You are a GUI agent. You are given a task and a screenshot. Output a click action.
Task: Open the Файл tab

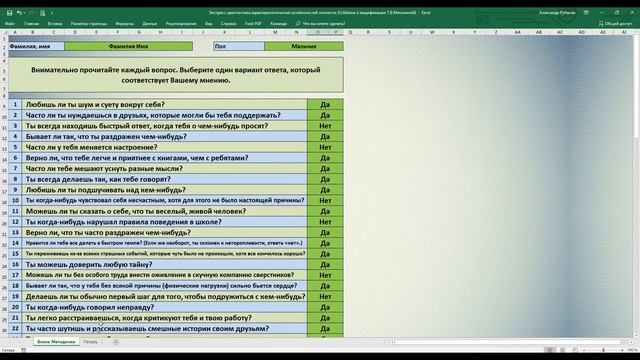(x=10, y=24)
